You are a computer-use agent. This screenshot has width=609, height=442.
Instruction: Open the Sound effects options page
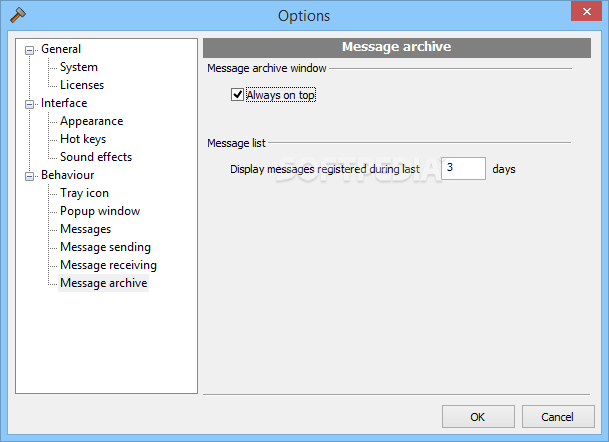click(96, 157)
